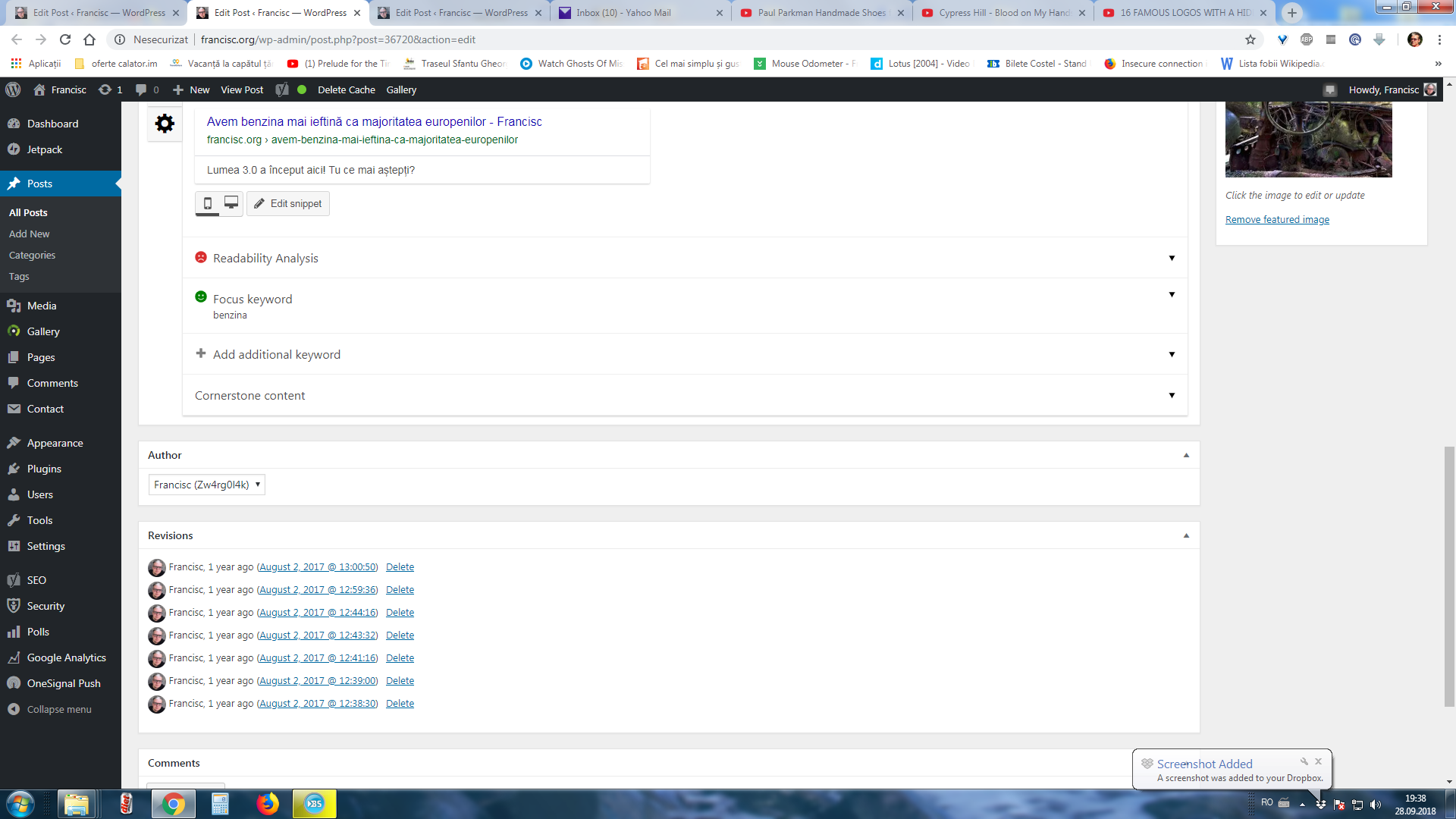The height and width of the screenshot is (819, 1456).
Task: Open the Jetpack sidebar menu
Action: click(45, 149)
